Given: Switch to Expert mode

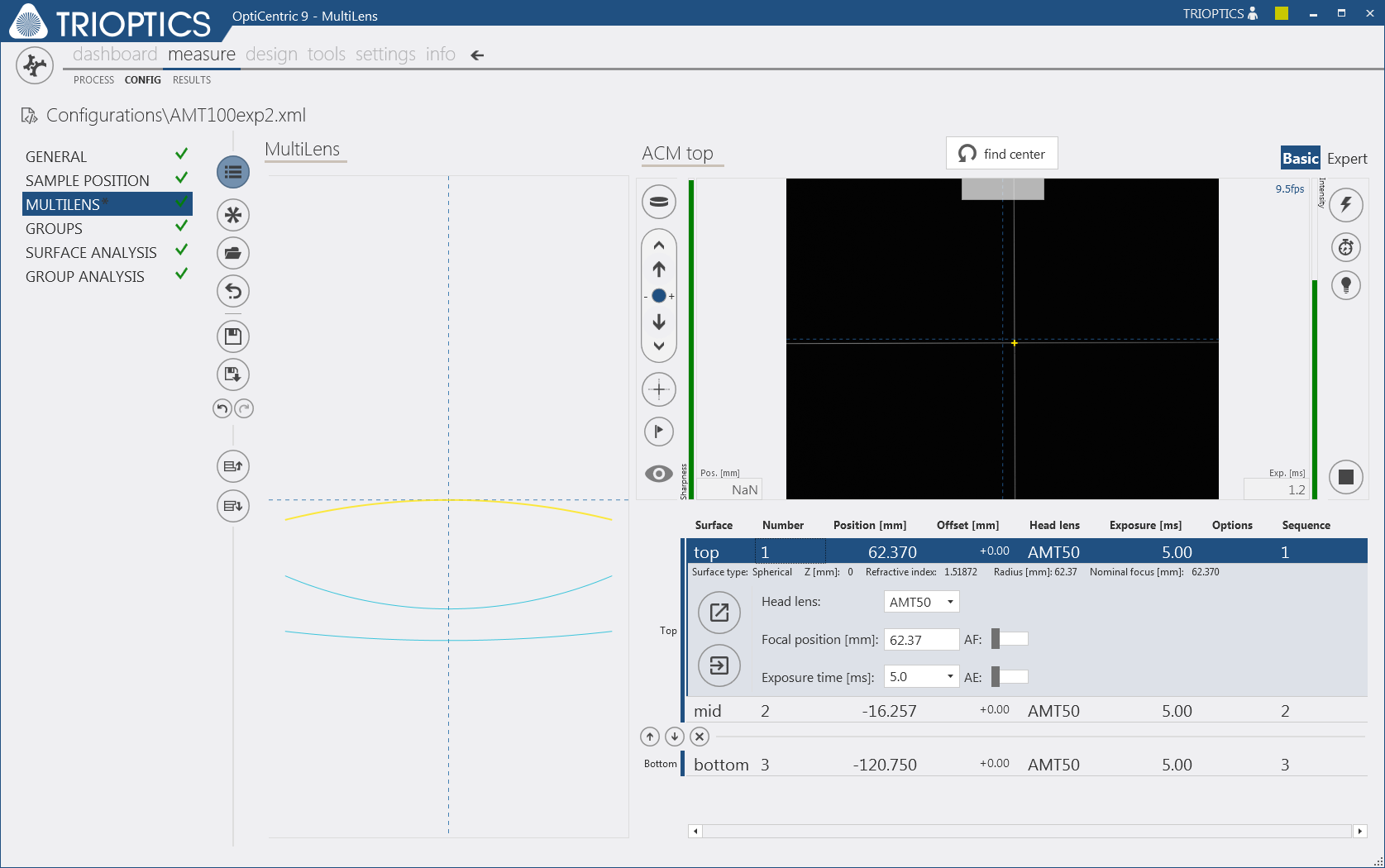Looking at the screenshot, I should (1347, 159).
